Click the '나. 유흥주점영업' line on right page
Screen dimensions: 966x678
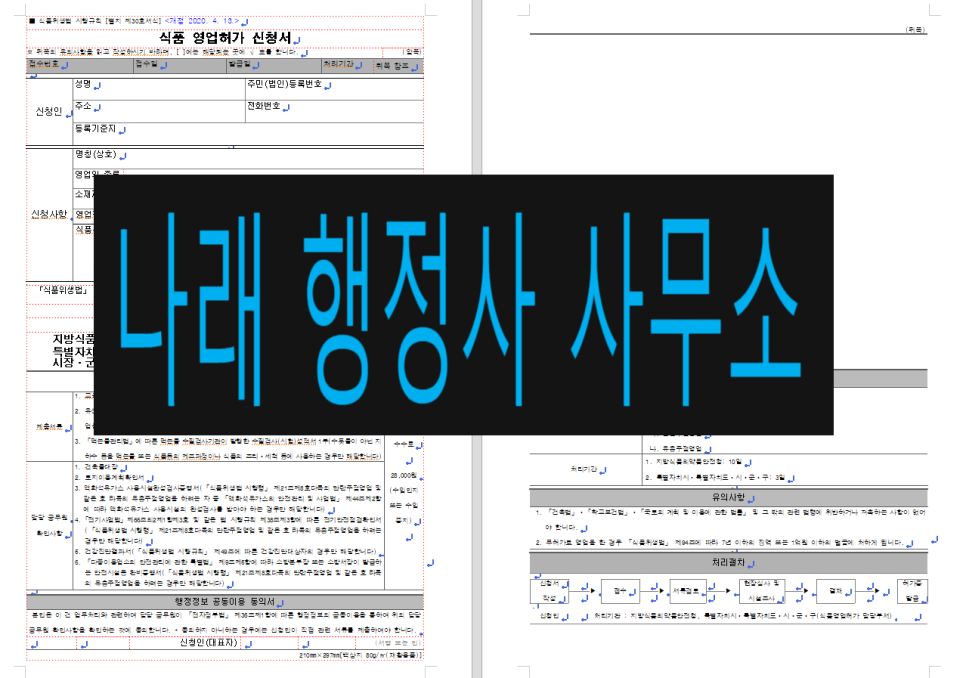(676, 448)
